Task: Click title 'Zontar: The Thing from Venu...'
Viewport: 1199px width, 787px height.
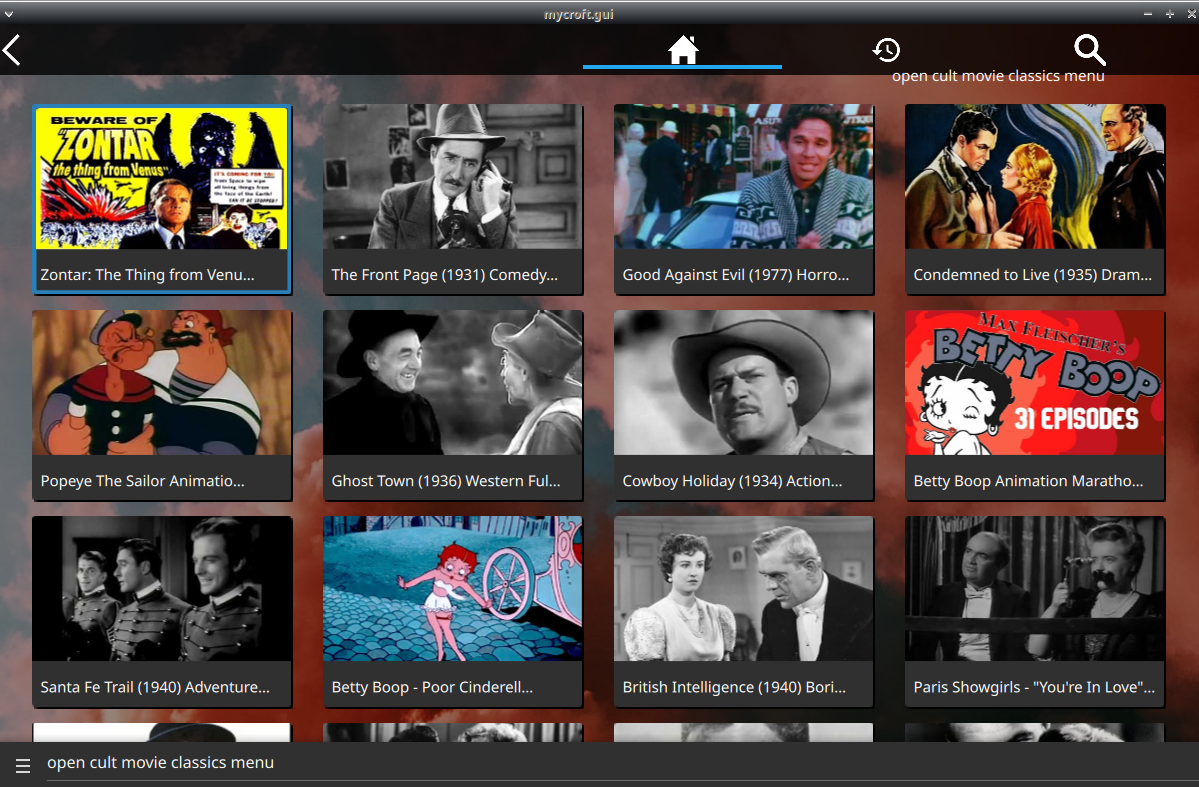Action: [x=148, y=275]
